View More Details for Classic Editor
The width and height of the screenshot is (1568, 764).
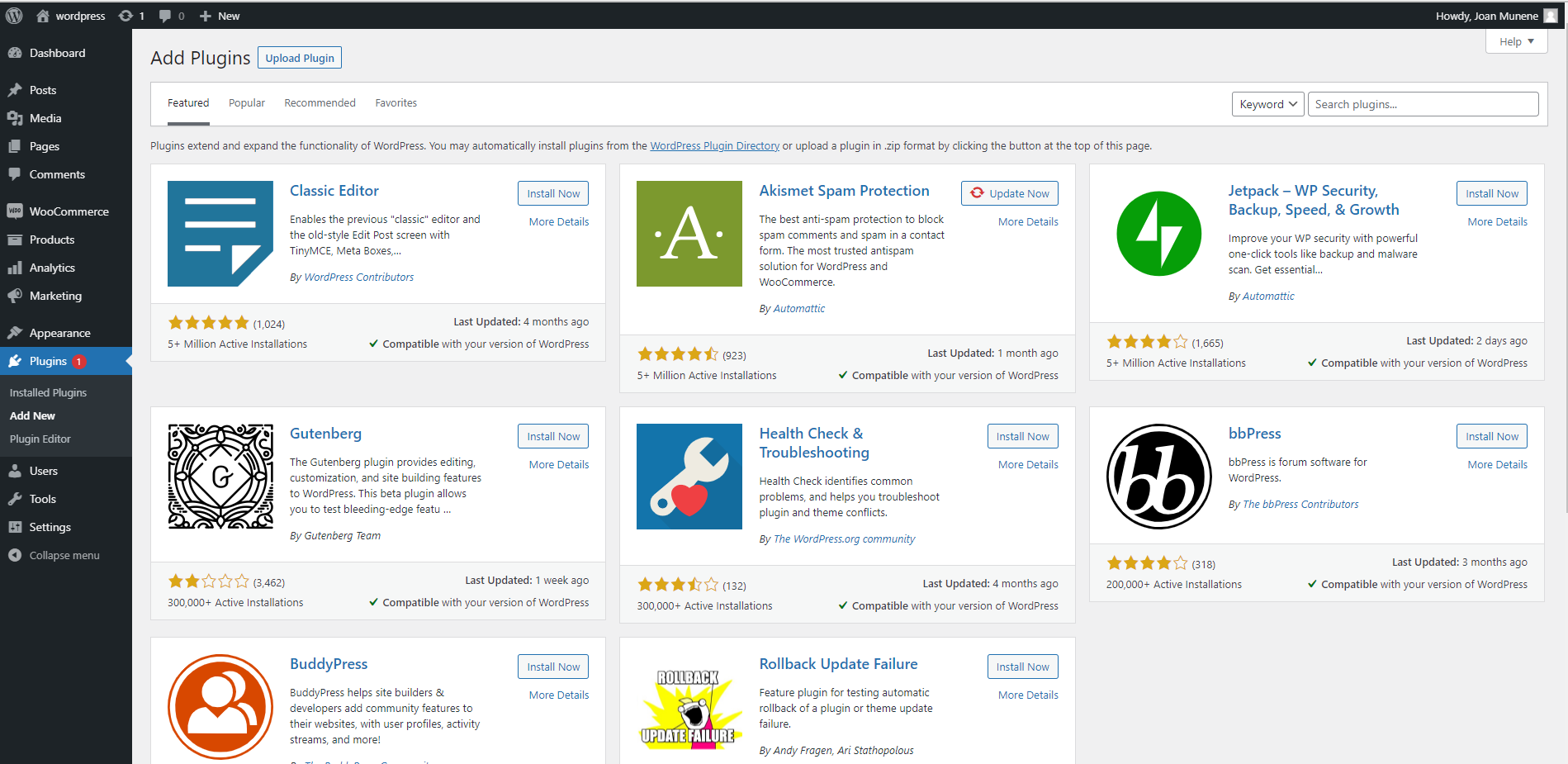559,222
